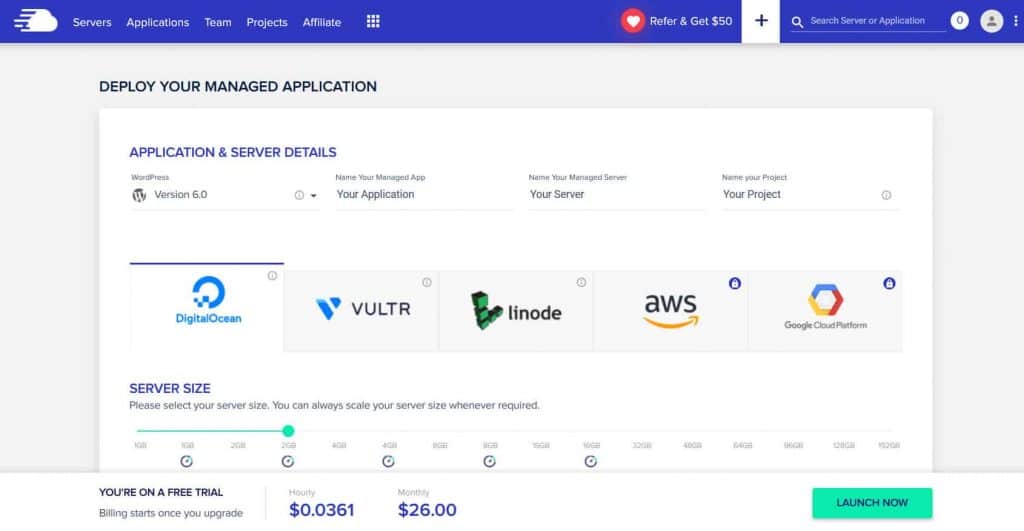Open the apps grid icon
The width and height of the screenshot is (1024, 531).
pyautogui.click(x=373, y=21)
